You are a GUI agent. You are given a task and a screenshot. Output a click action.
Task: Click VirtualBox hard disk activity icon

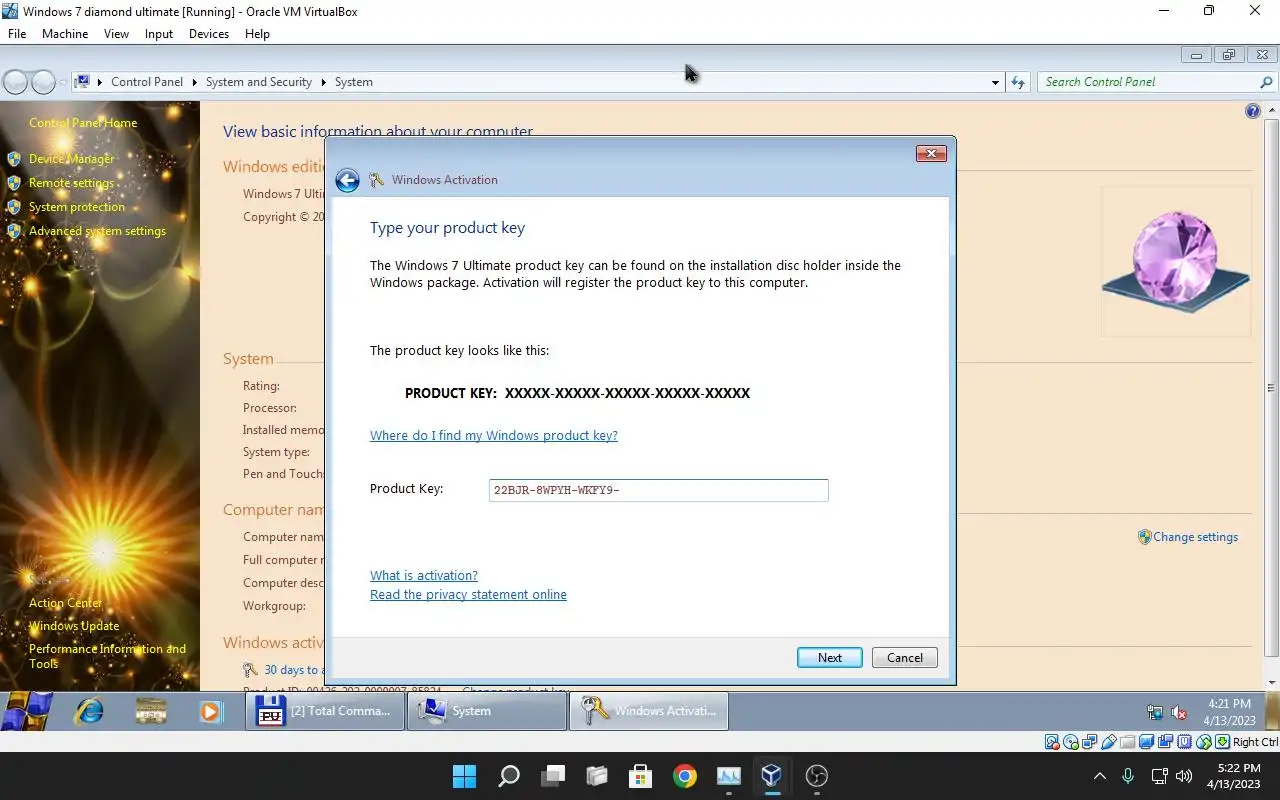pos(1052,742)
